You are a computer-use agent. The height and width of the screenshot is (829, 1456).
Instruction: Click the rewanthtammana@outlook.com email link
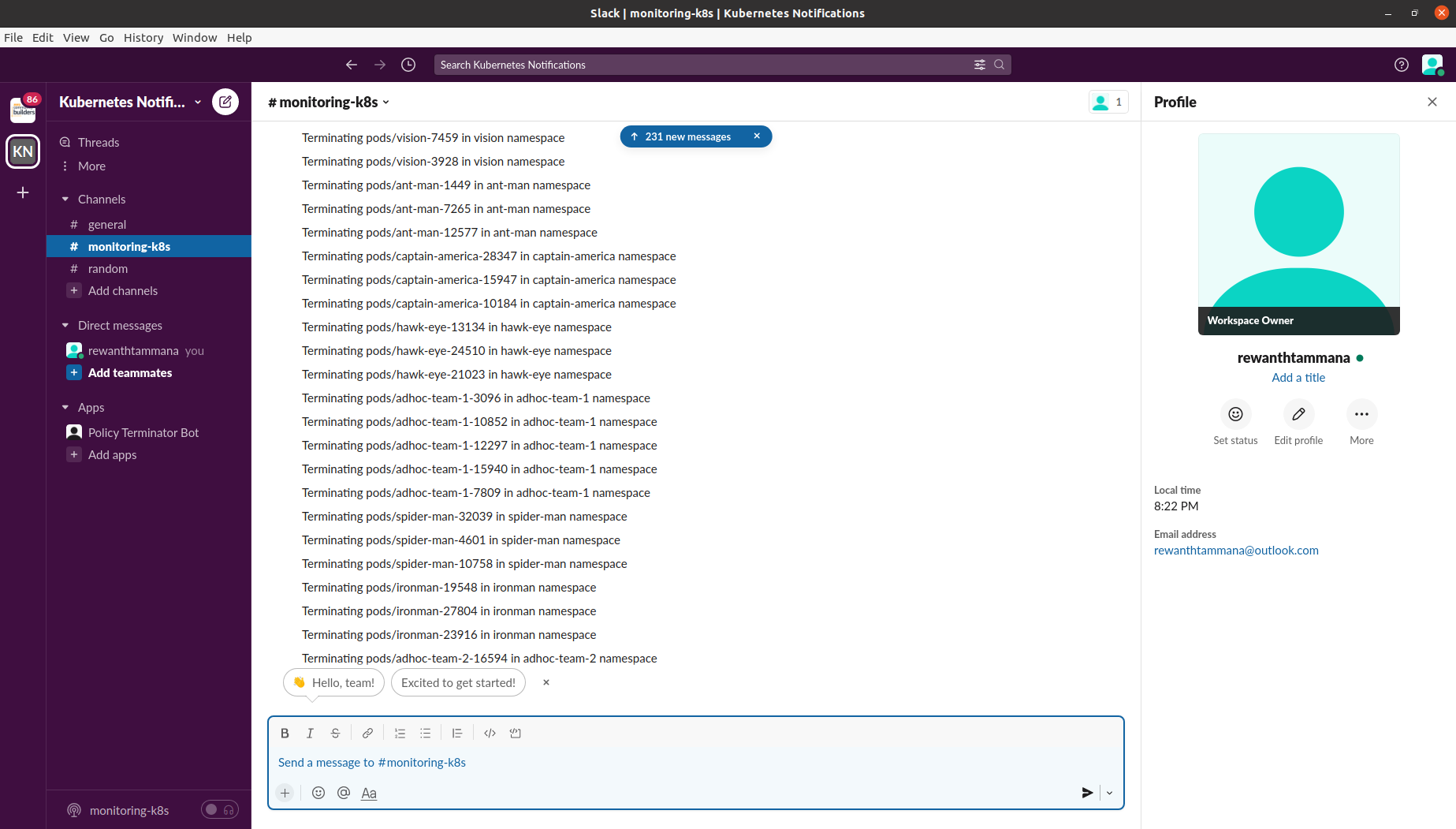pos(1236,550)
